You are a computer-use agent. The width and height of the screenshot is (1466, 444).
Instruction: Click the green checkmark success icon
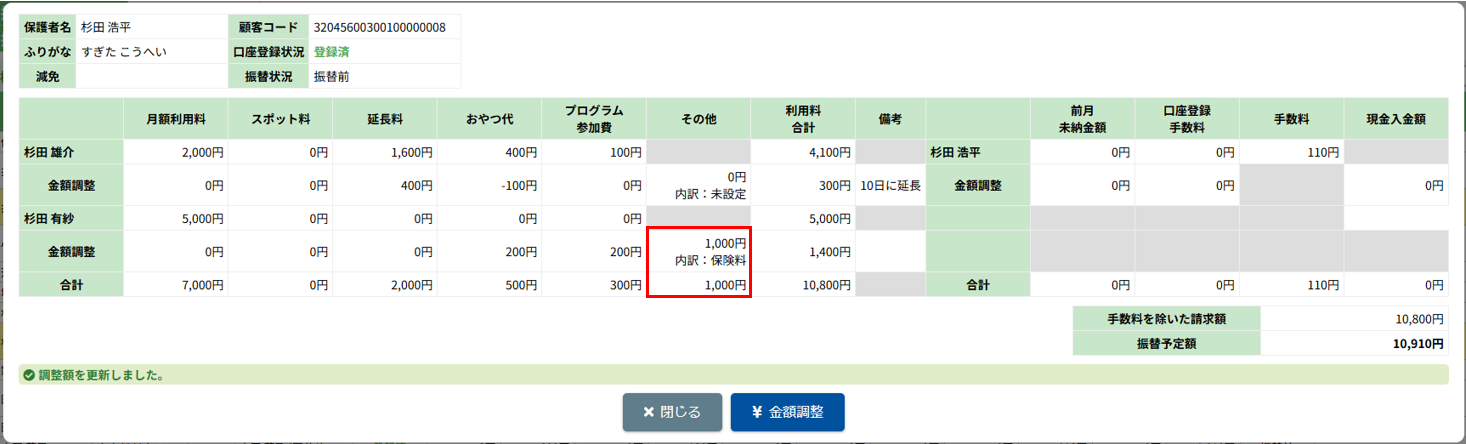click(29, 376)
